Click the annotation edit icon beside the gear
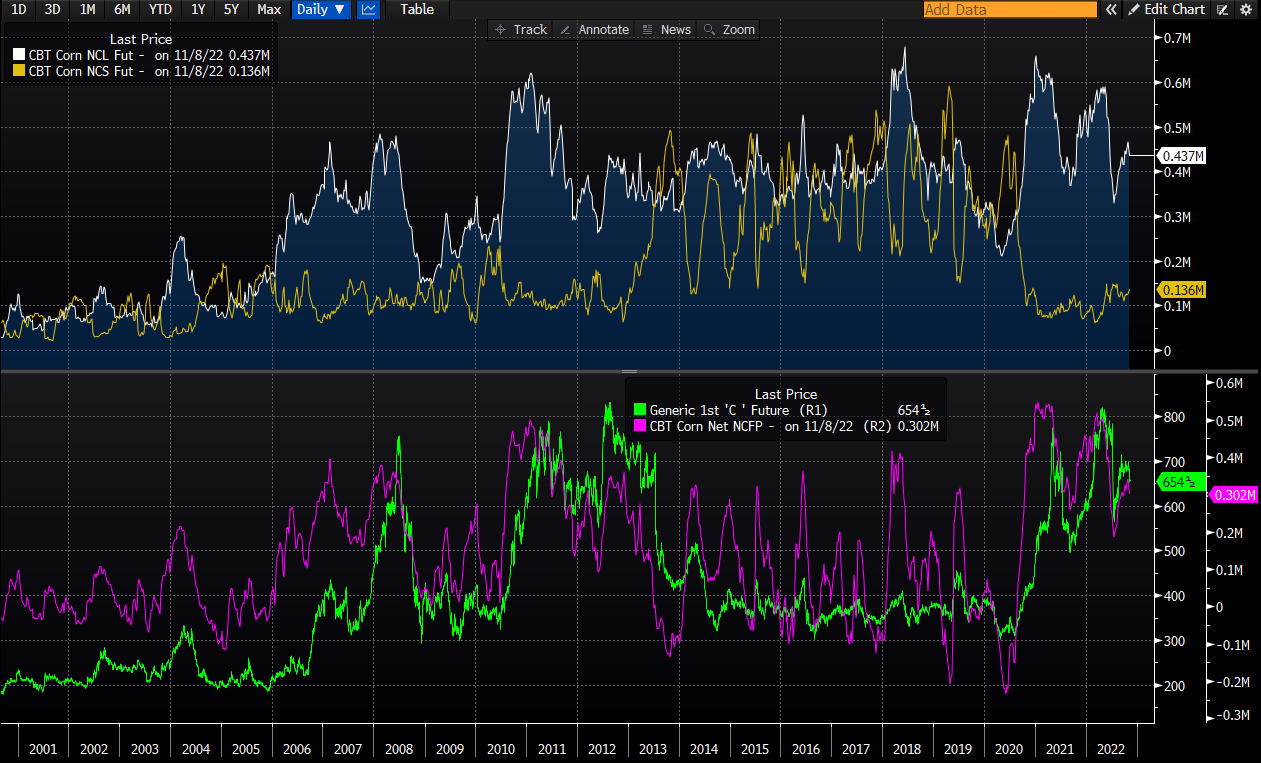 coord(1223,9)
